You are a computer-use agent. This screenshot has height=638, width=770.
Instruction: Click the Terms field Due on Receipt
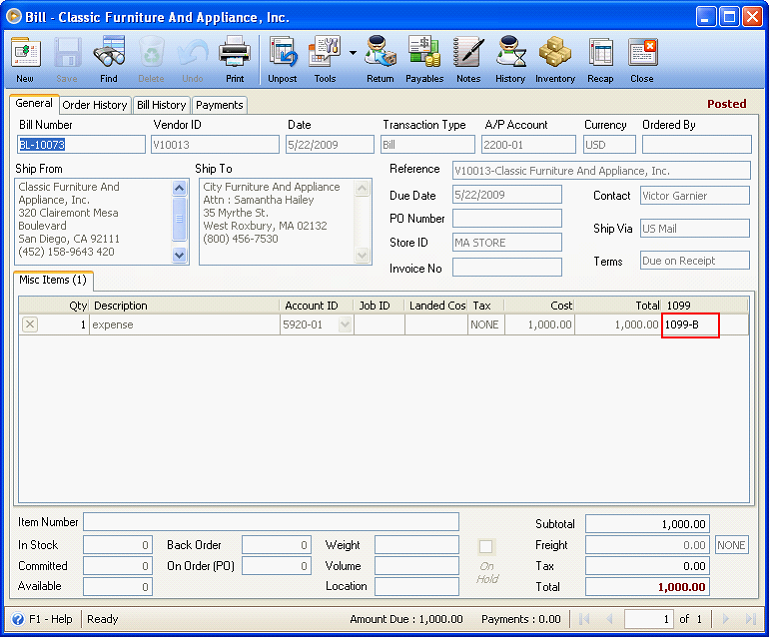pos(695,261)
